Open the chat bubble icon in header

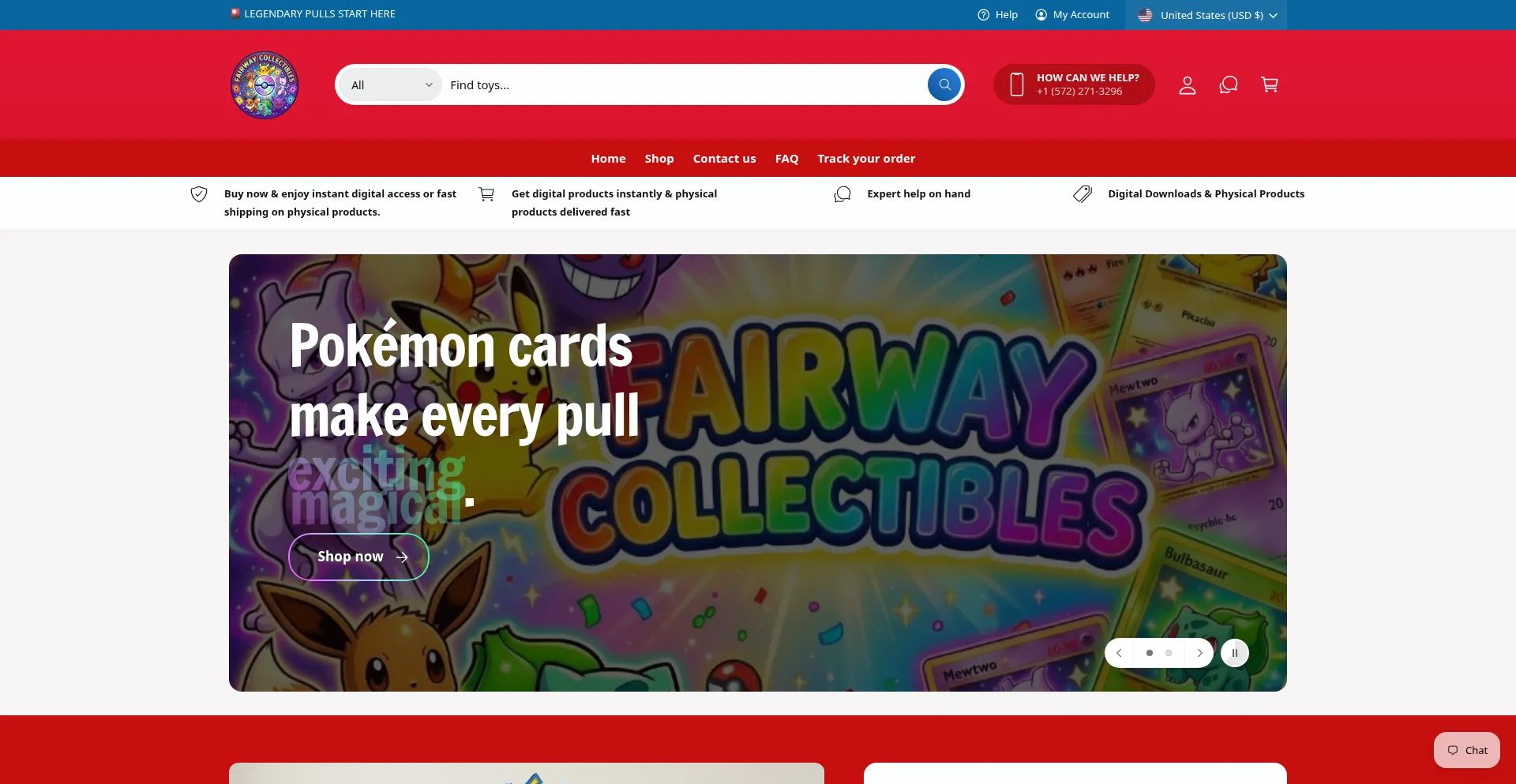pos(1229,84)
